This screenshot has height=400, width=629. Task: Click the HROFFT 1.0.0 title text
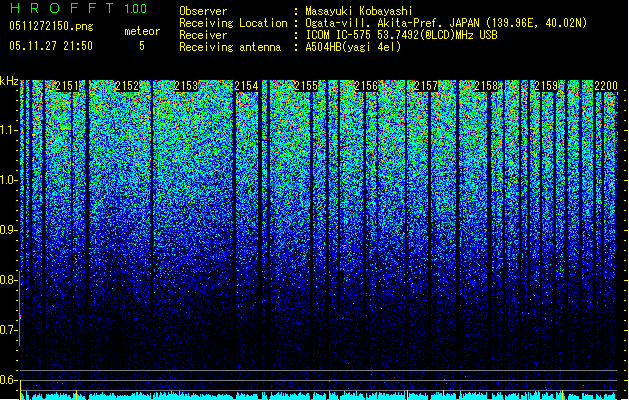pos(78,8)
